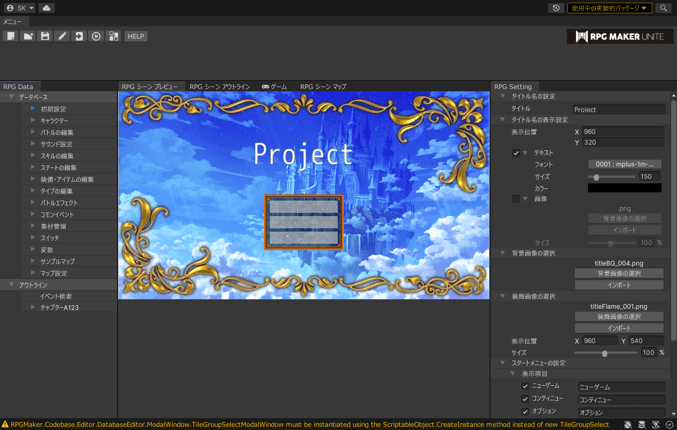Expand the キャラクター tree item
The height and width of the screenshot is (430, 677).
coord(33,120)
